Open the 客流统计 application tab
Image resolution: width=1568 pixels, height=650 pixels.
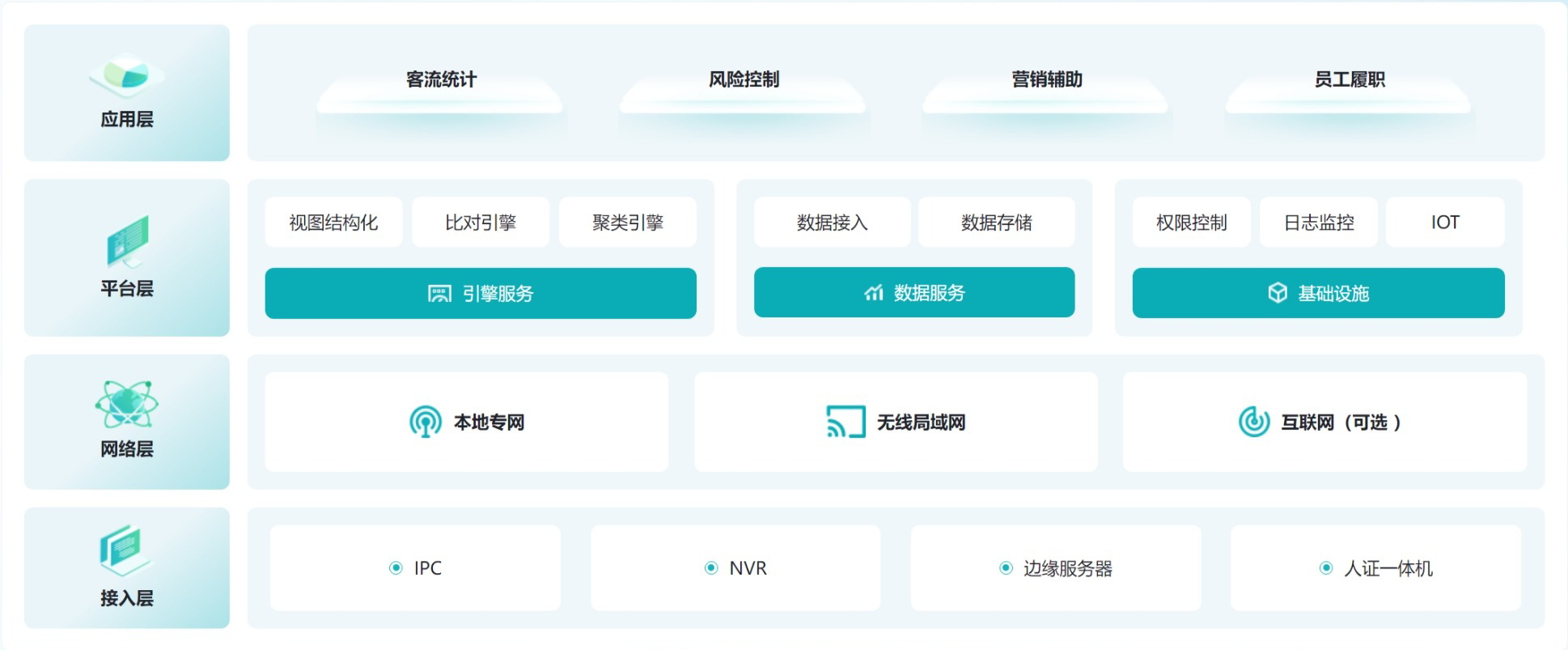click(441, 80)
